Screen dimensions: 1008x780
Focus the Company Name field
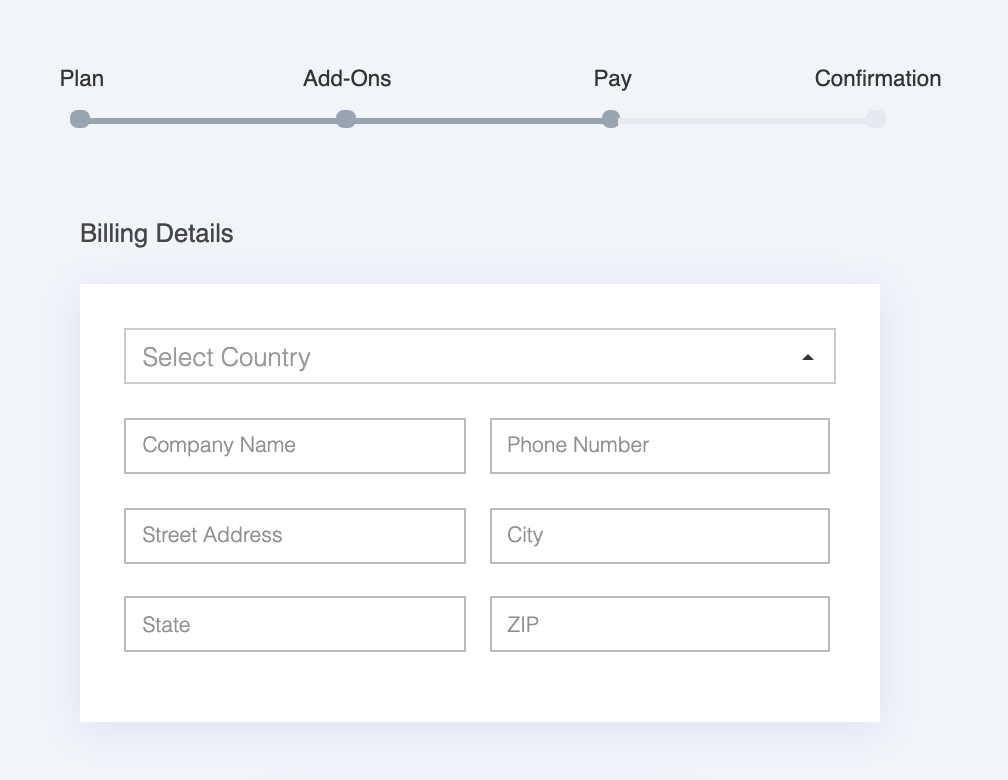295,446
